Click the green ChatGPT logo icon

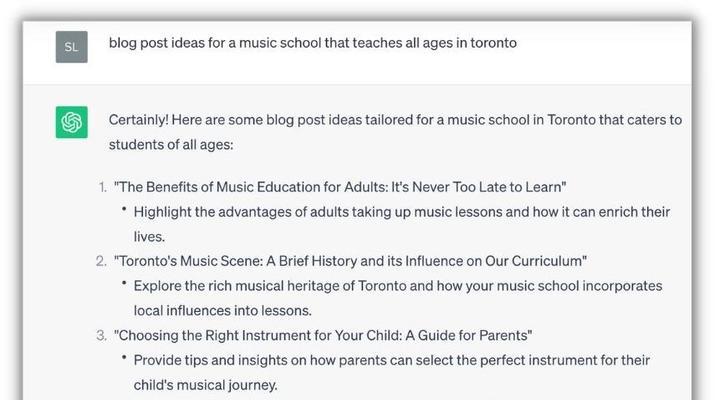[72, 122]
